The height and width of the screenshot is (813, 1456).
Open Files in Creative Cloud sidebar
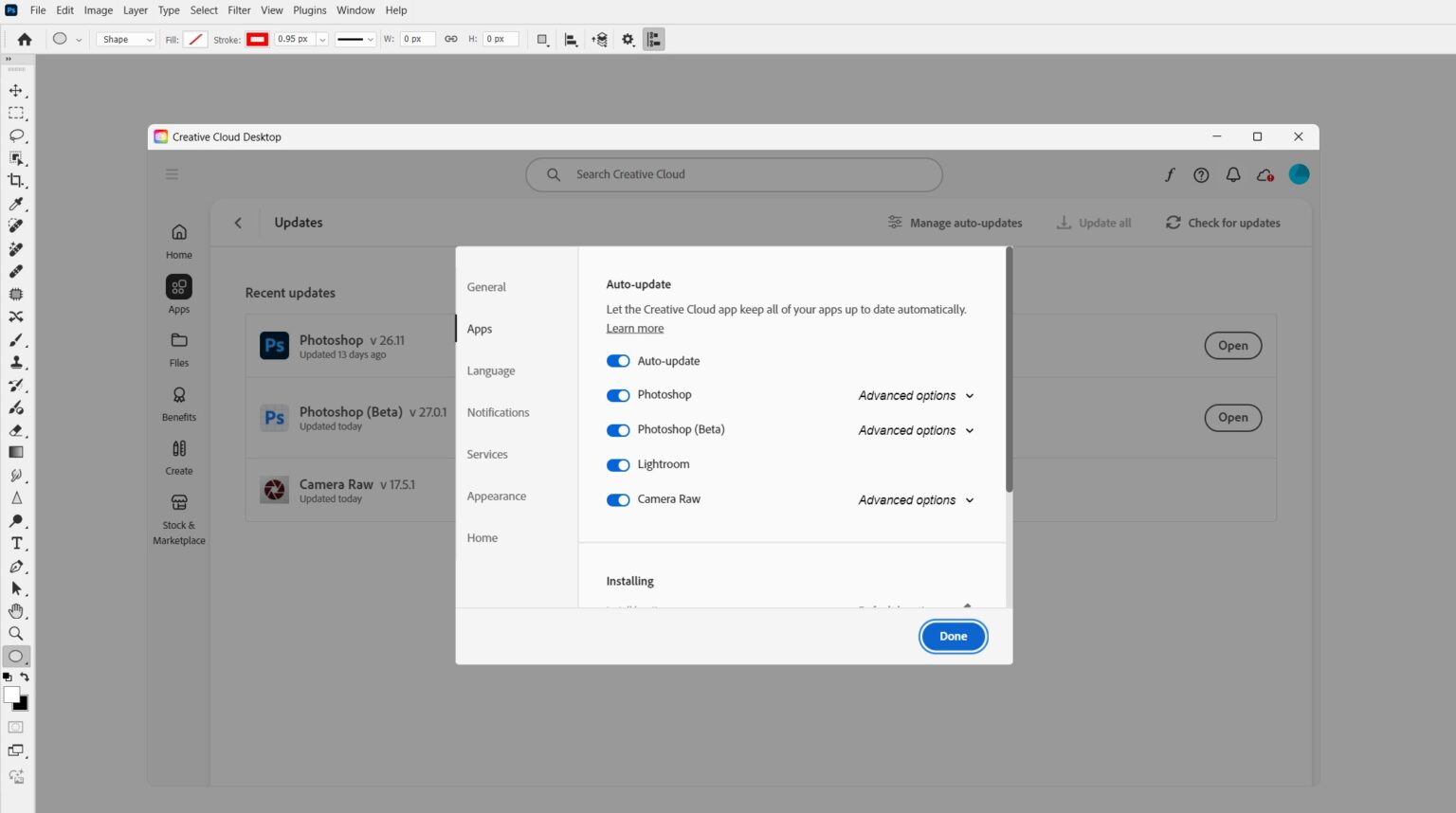pyautogui.click(x=178, y=349)
